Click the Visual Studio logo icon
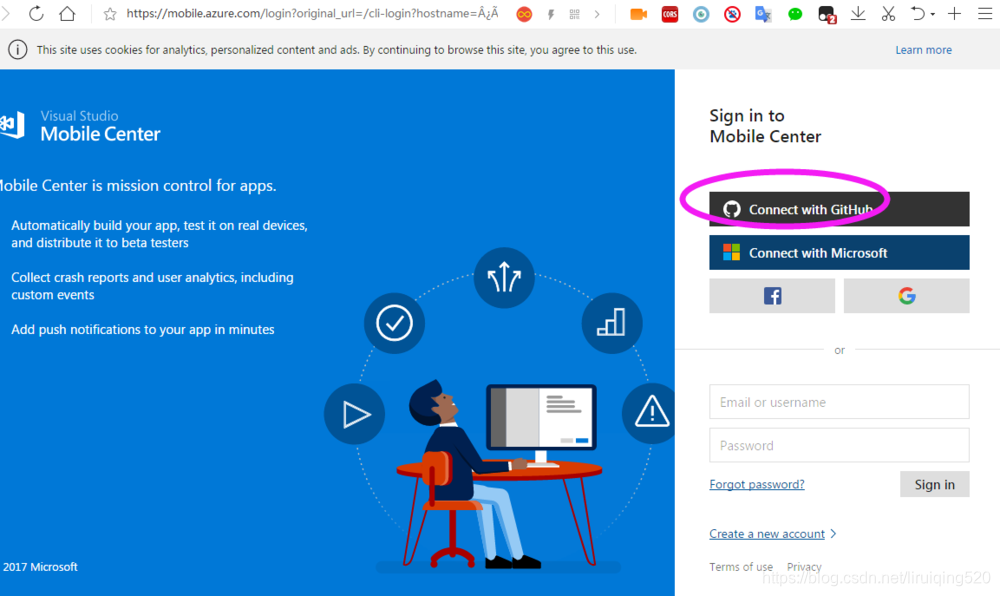The width and height of the screenshot is (1000, 596). click(x=13, y=125)
